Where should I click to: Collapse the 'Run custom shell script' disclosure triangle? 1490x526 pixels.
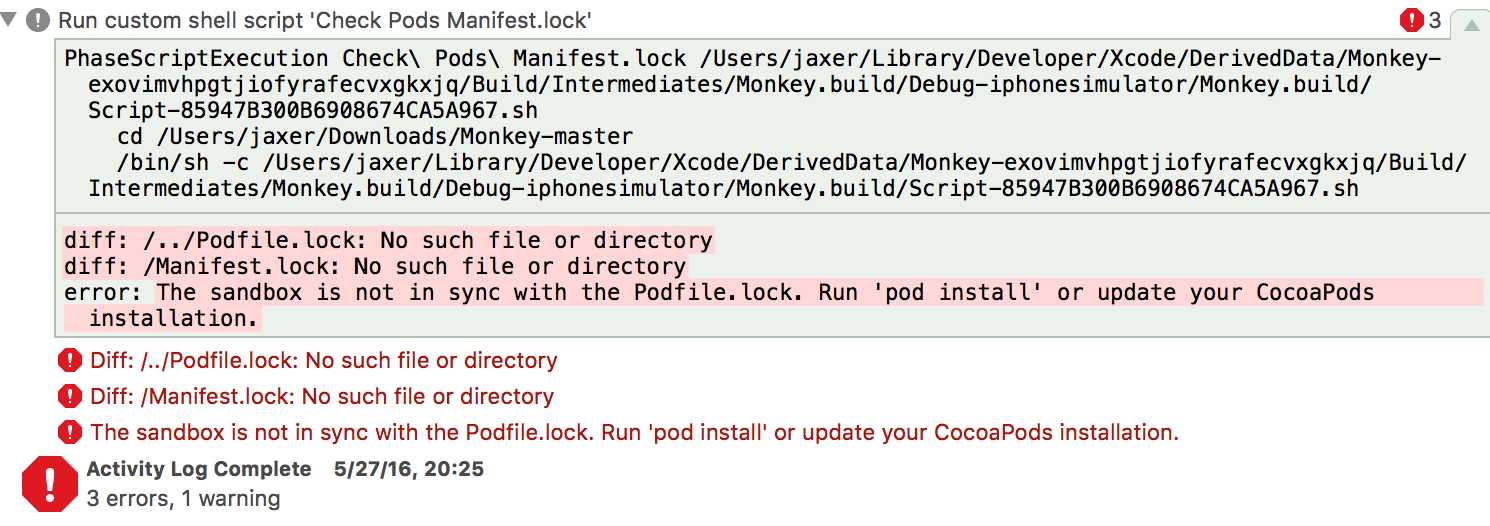pos(10,19)
